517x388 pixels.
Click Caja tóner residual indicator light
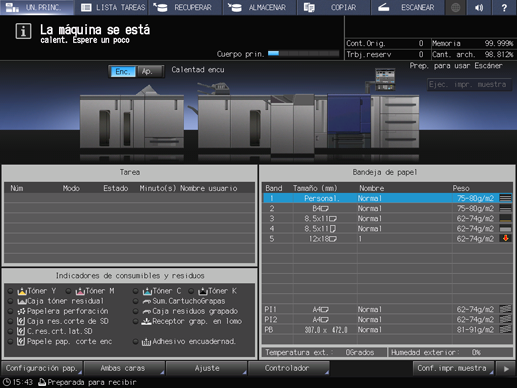11,301
